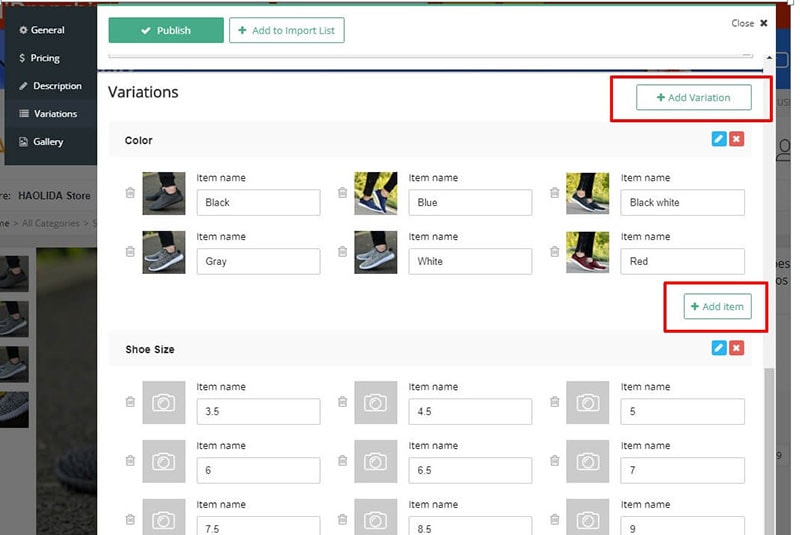Click Add to Import List button
This screenshot has width=800, height=535.
click(x=286, y=31)
